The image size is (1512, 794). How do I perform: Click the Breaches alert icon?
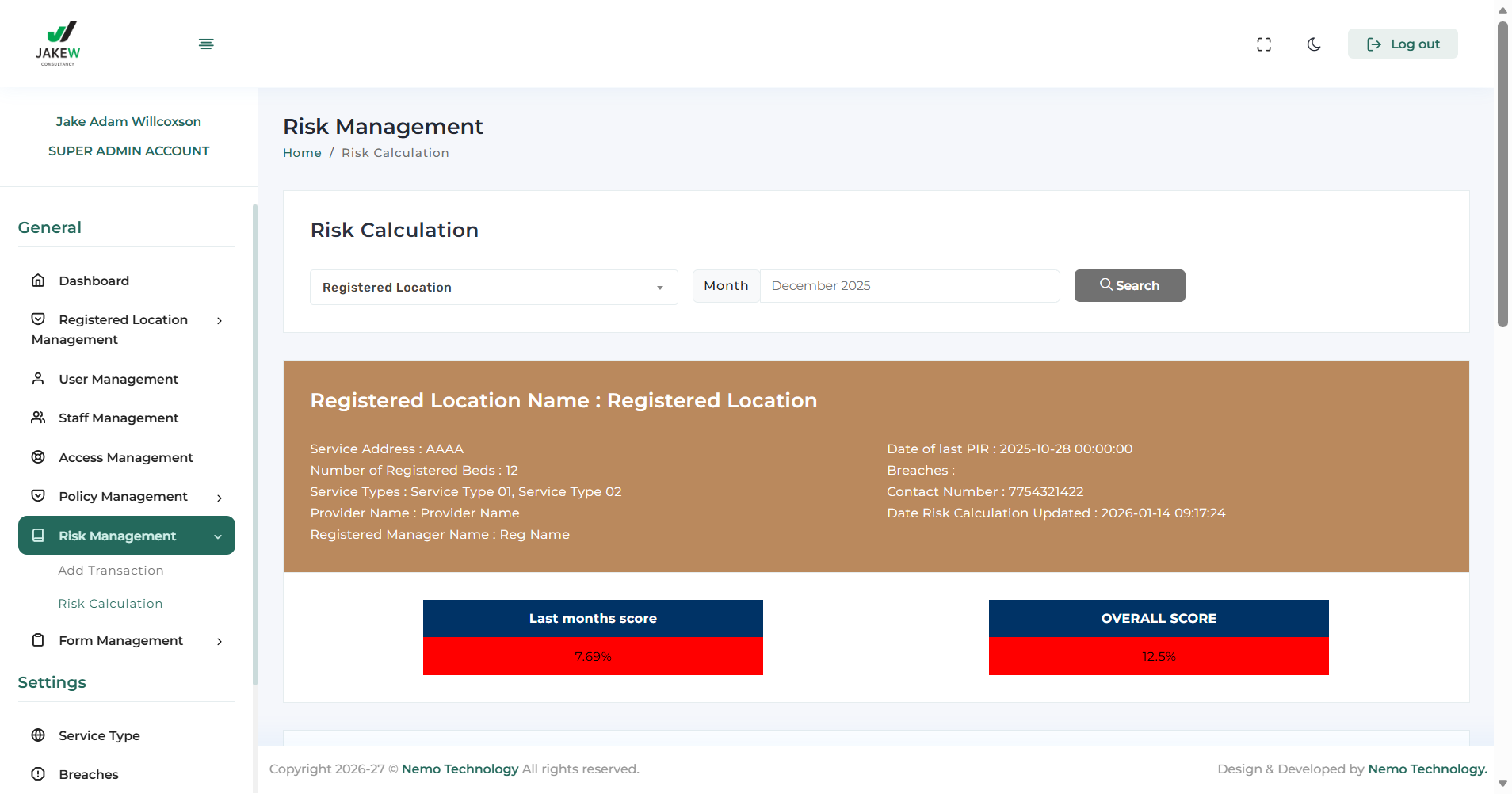tap(38, 774)
